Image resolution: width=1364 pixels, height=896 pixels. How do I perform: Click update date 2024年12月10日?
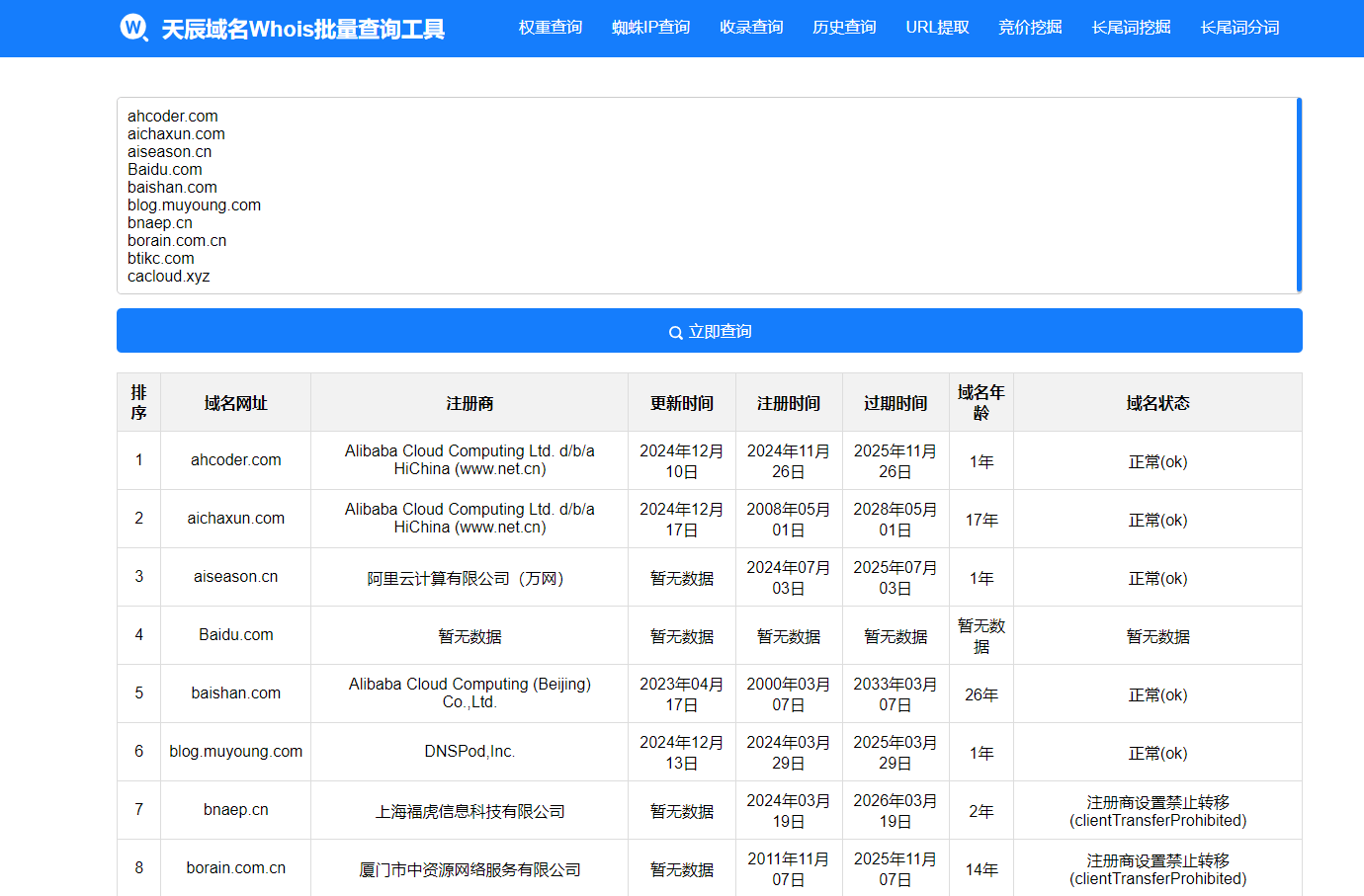click(x=682, y=460)
